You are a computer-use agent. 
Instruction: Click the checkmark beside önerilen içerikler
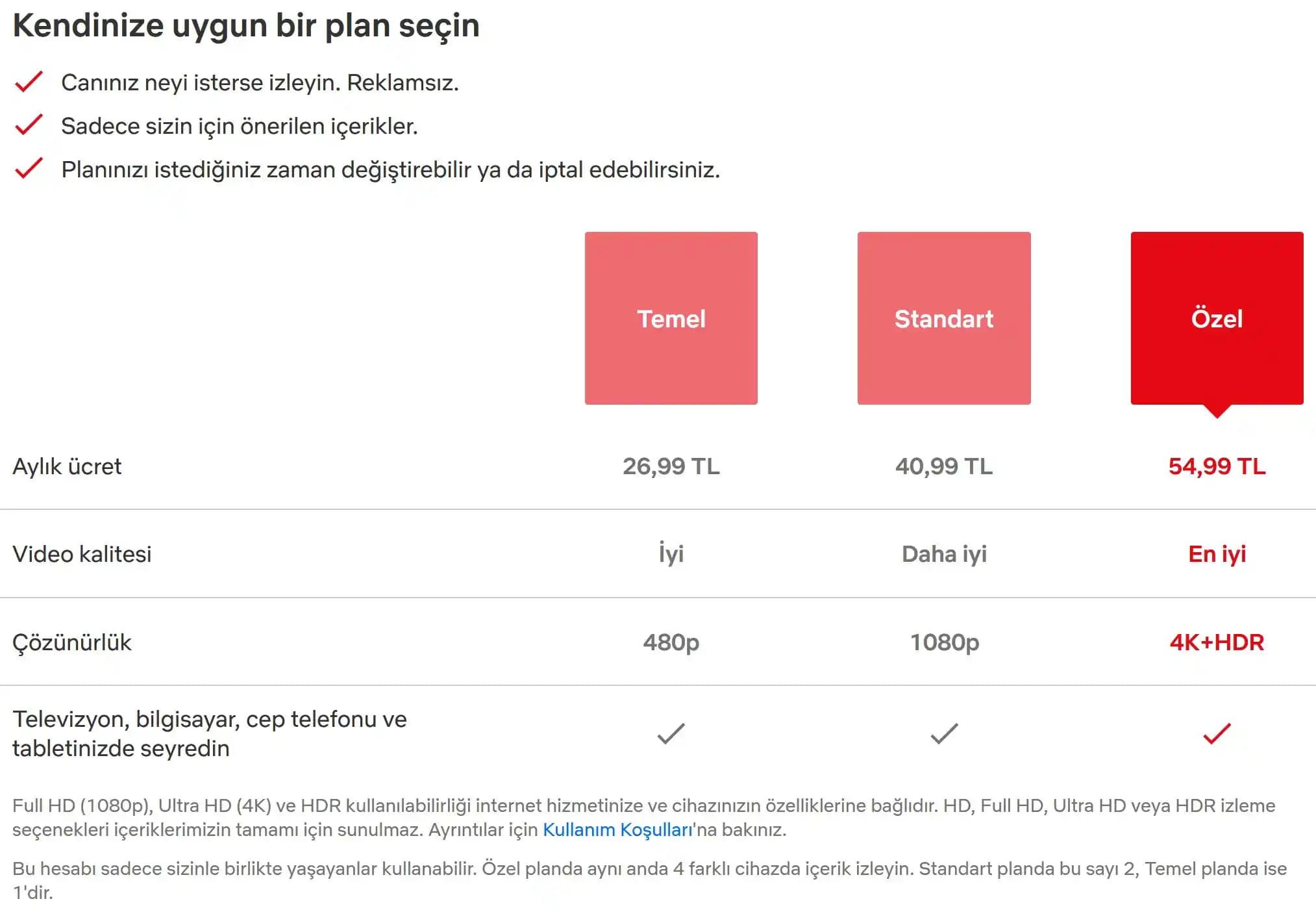point(29,125)
